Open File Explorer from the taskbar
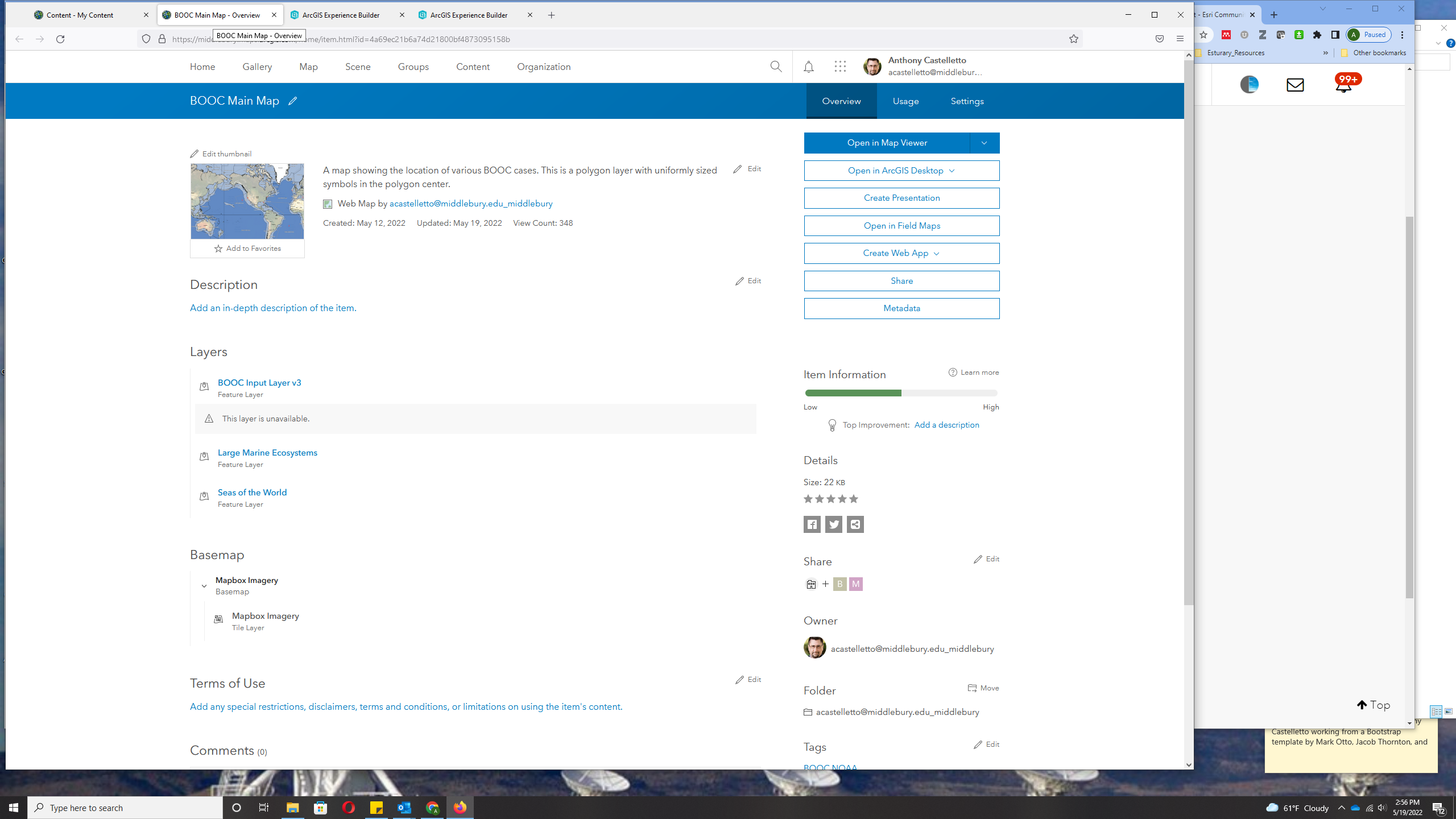This screenshot has width=1456, height=819. click(x=292, y=808)
